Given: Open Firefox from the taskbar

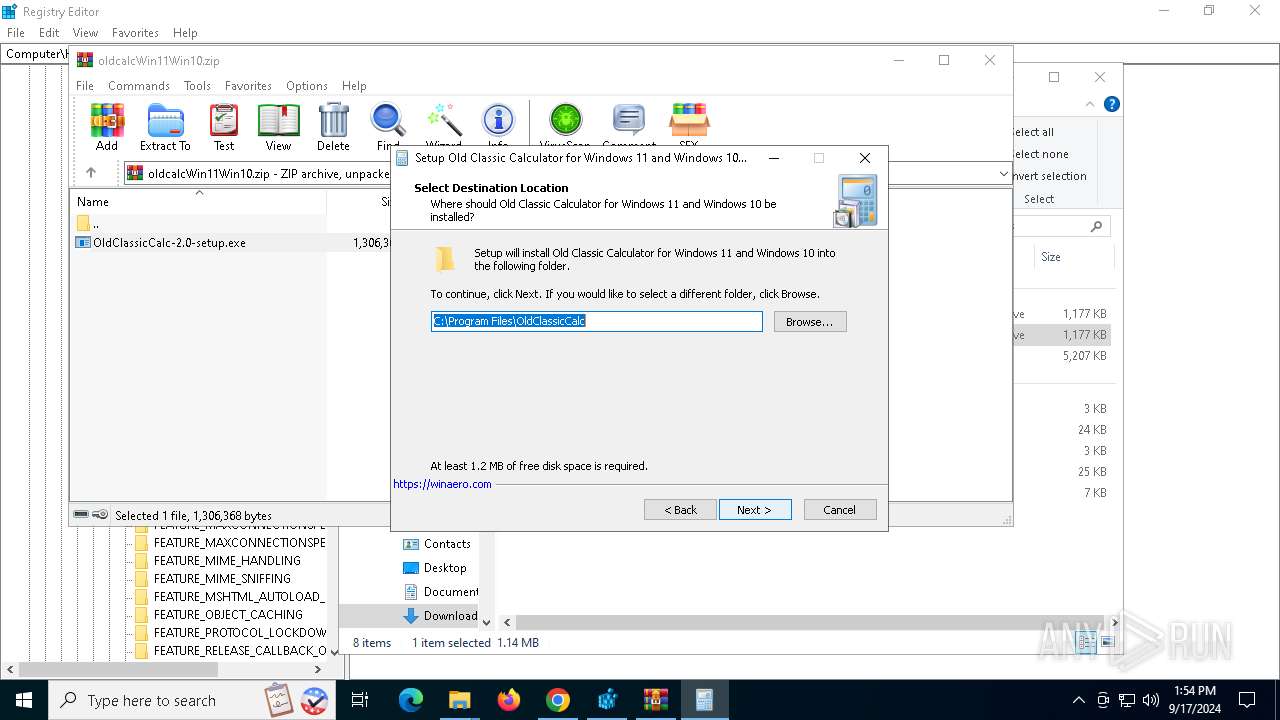Looking at the screenshot, I should [x=509, y=700].
